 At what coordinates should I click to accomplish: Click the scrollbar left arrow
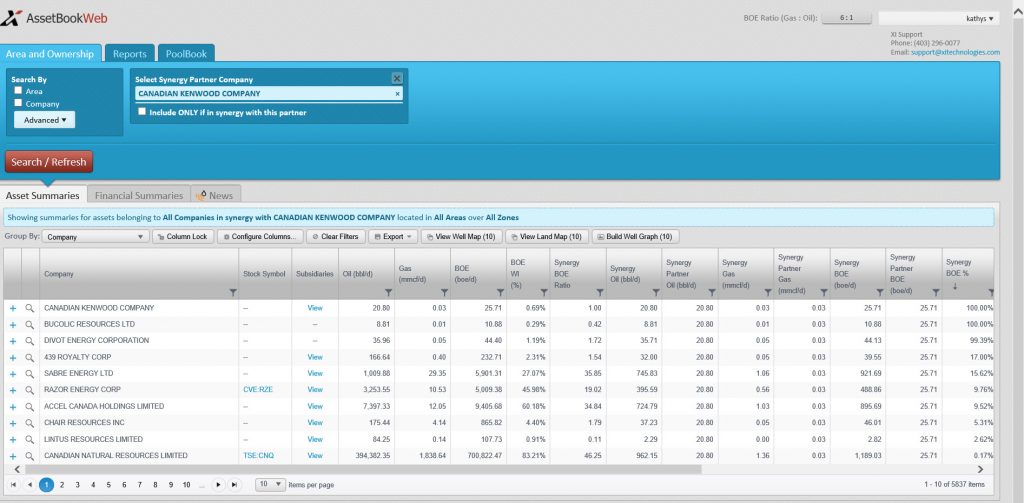[16, 469]
